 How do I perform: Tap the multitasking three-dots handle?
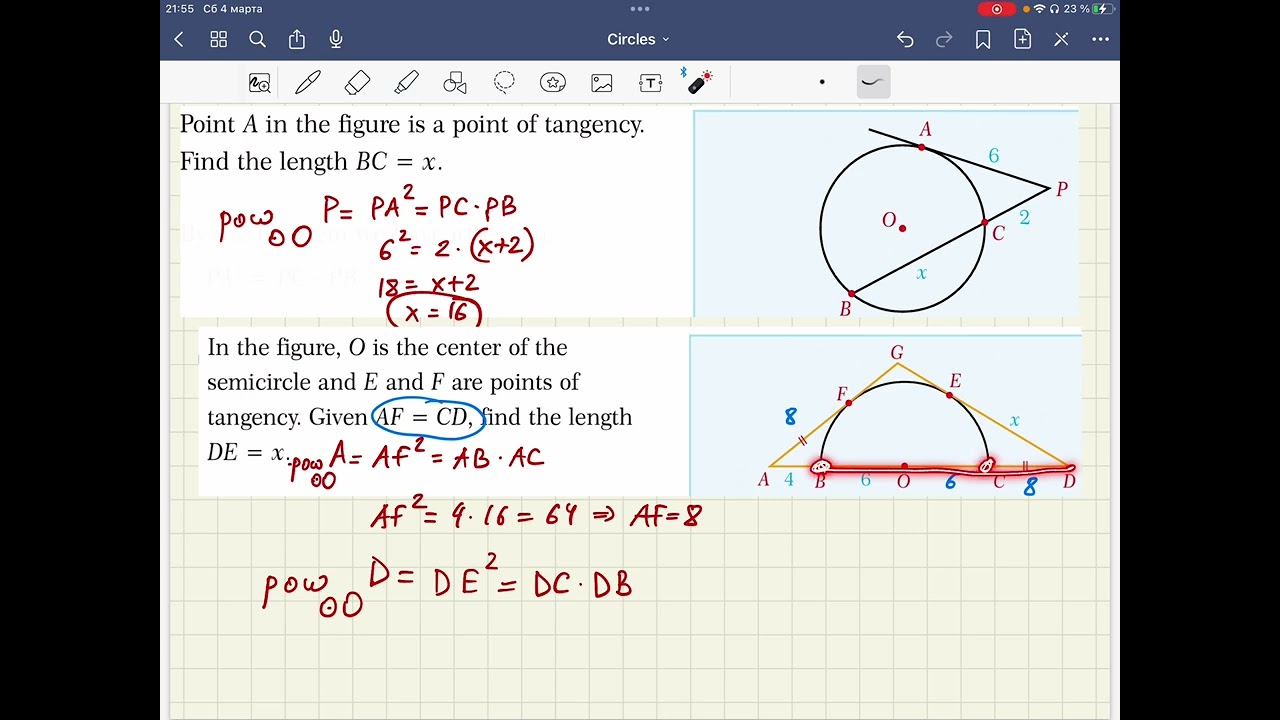[640, 8]
